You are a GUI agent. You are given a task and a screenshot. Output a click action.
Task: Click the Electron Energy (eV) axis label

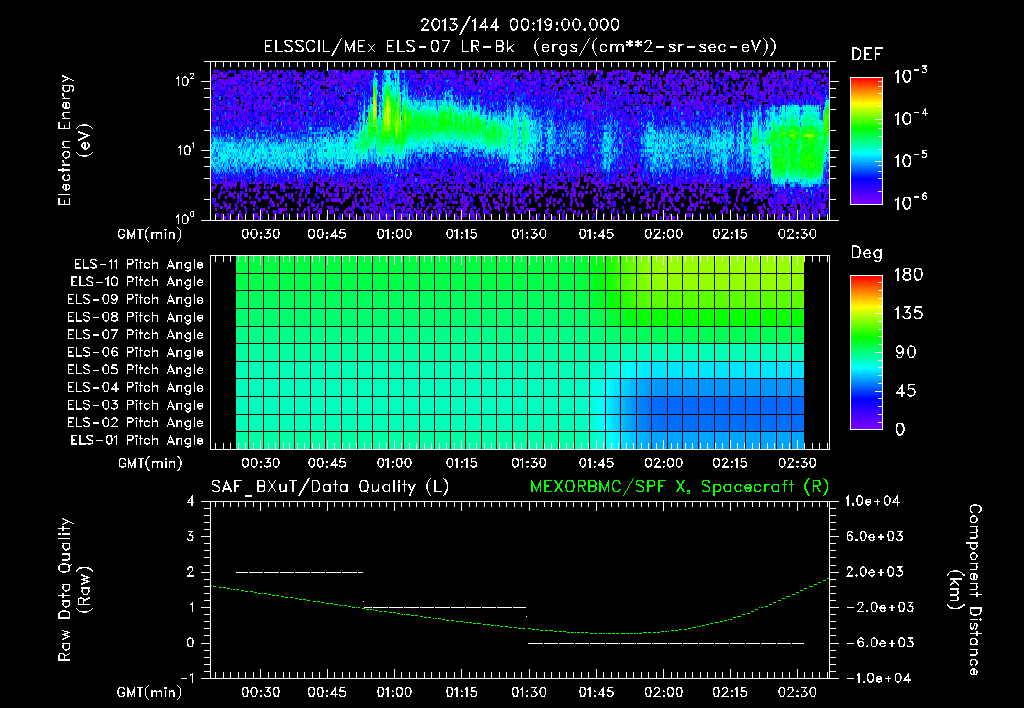(74, 140)
